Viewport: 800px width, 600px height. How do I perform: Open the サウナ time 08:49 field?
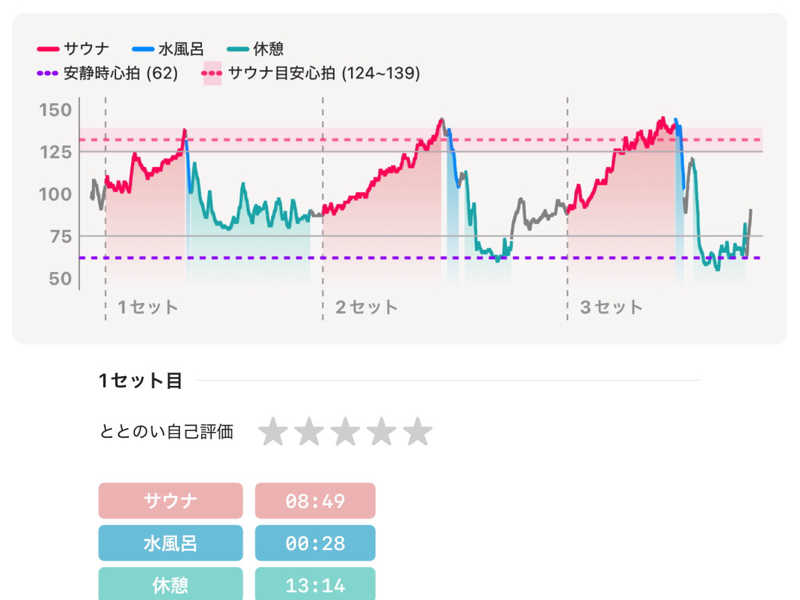[x=315, y=501]
